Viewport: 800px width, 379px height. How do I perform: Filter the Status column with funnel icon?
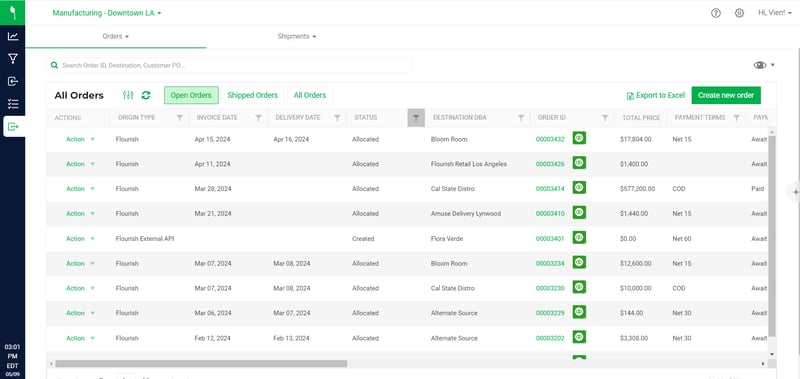point(416,118)
